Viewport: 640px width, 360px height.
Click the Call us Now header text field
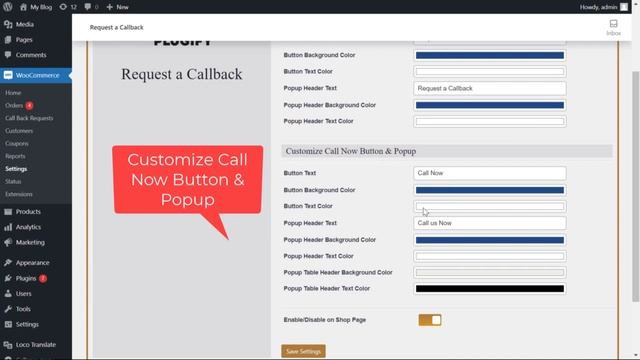tap(490, 223)
